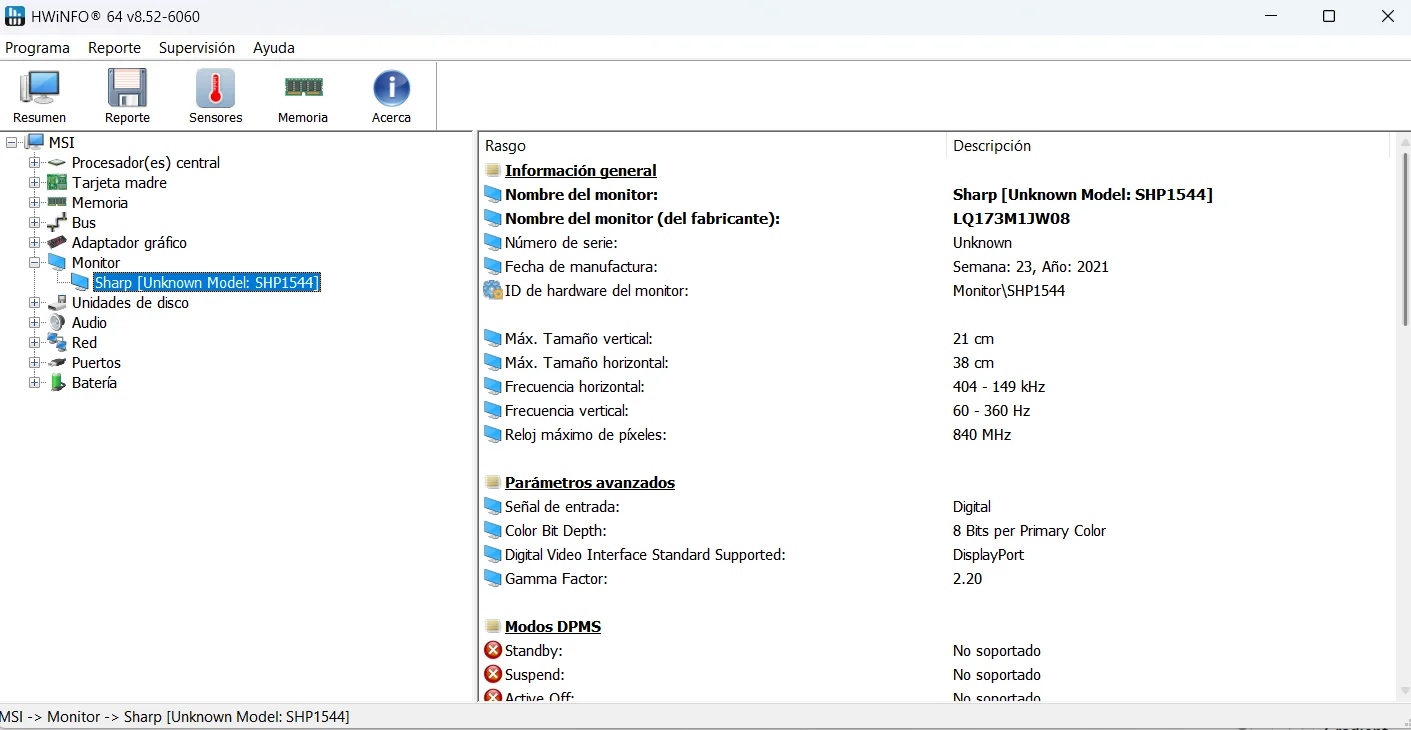The width and height of the screenshot is (1411, 730).
Task: Click the folder icon beside Parámetros avanzados
Action: tap(493, 482)
